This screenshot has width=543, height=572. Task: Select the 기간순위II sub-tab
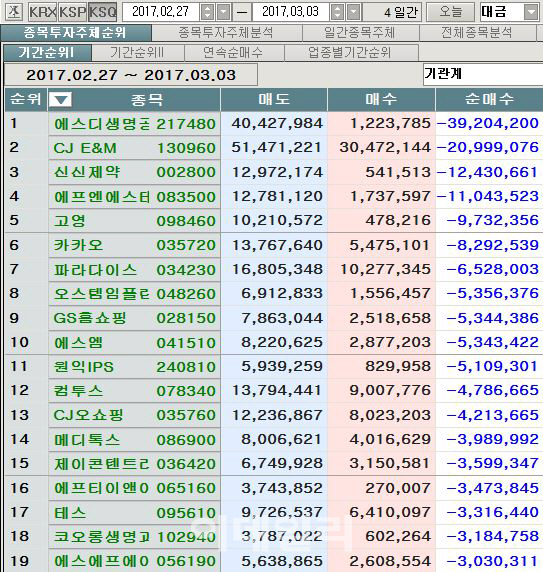[137, 53]
